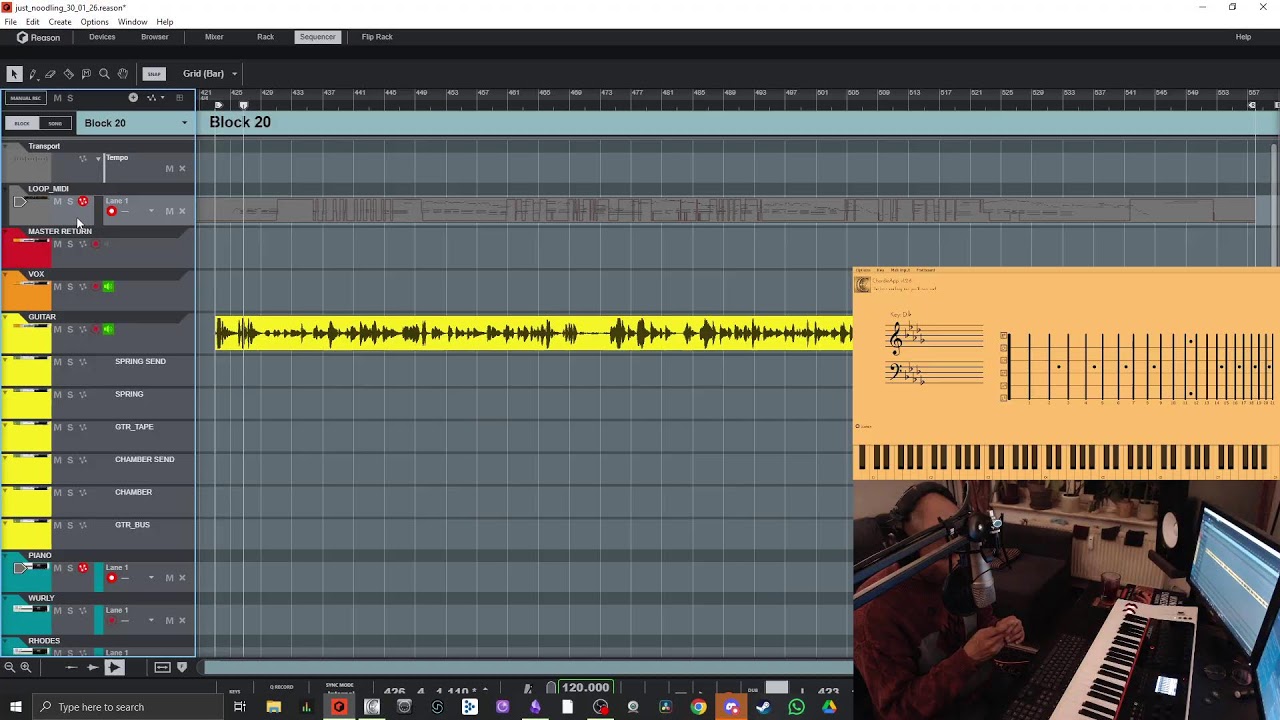
Task: Open the File menu
Action: [x=10, y=22]
